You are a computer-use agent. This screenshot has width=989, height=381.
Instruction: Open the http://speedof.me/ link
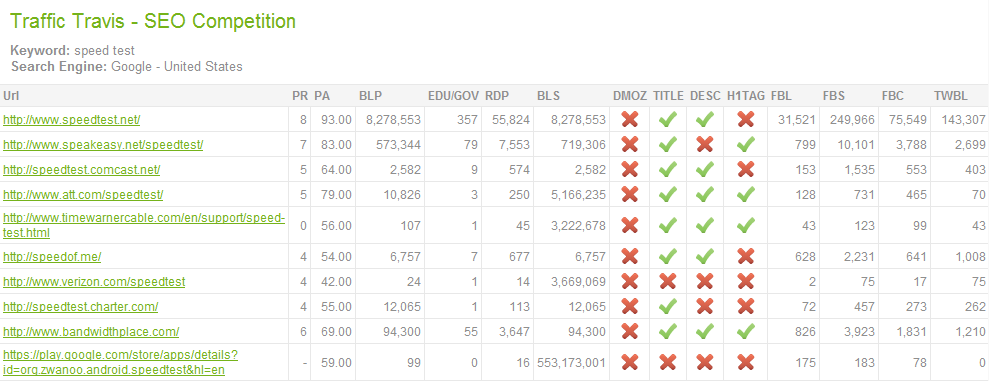(52, 257)
